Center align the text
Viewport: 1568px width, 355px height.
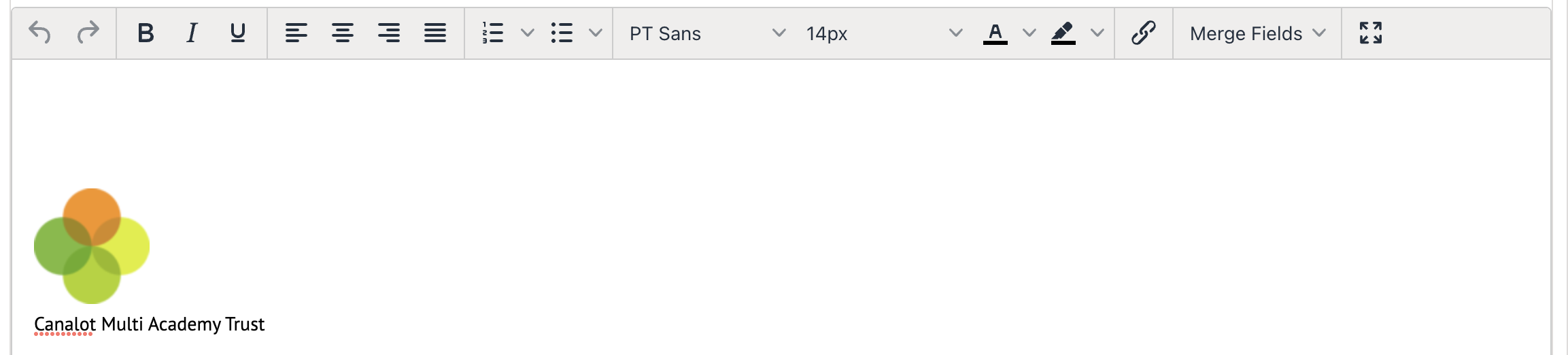click(343, 33)
